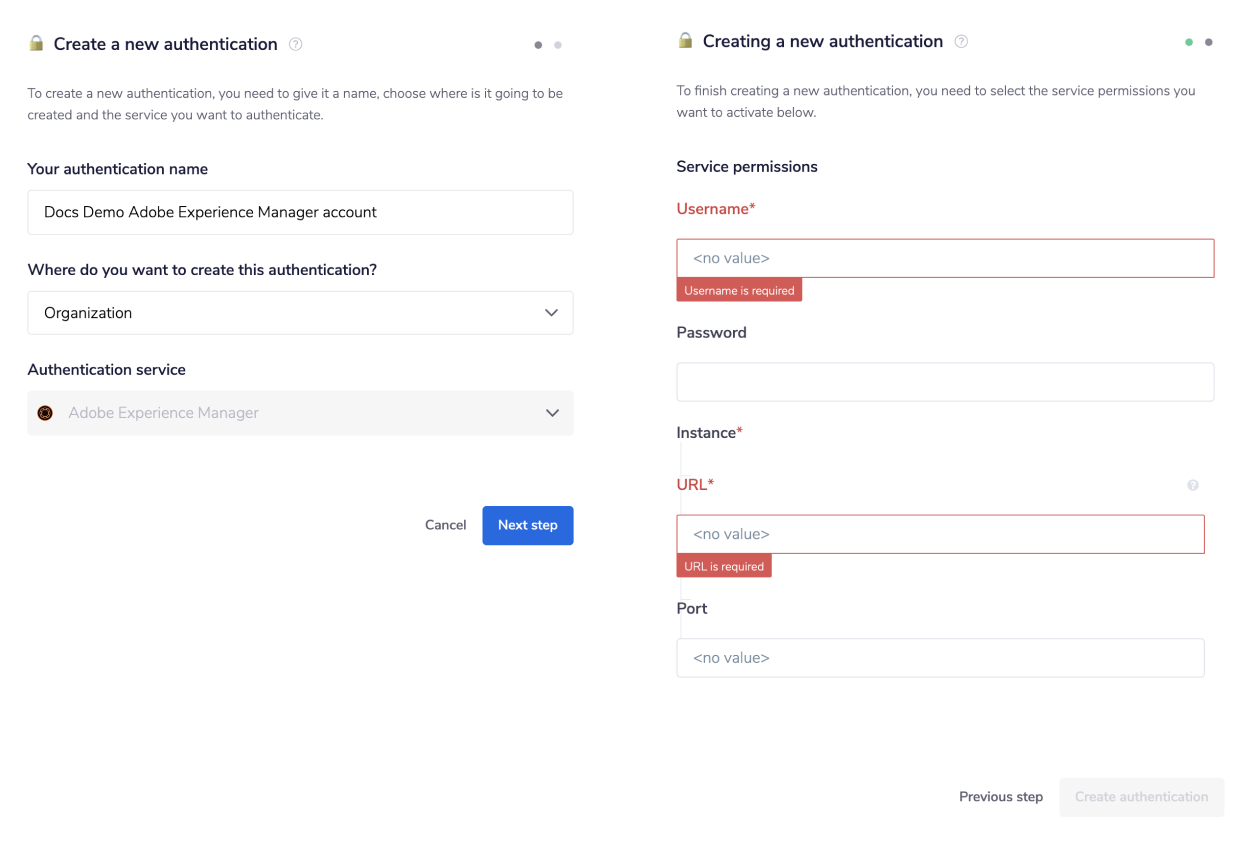
Task: Click into the Password input field
Action: coord(945,382)
